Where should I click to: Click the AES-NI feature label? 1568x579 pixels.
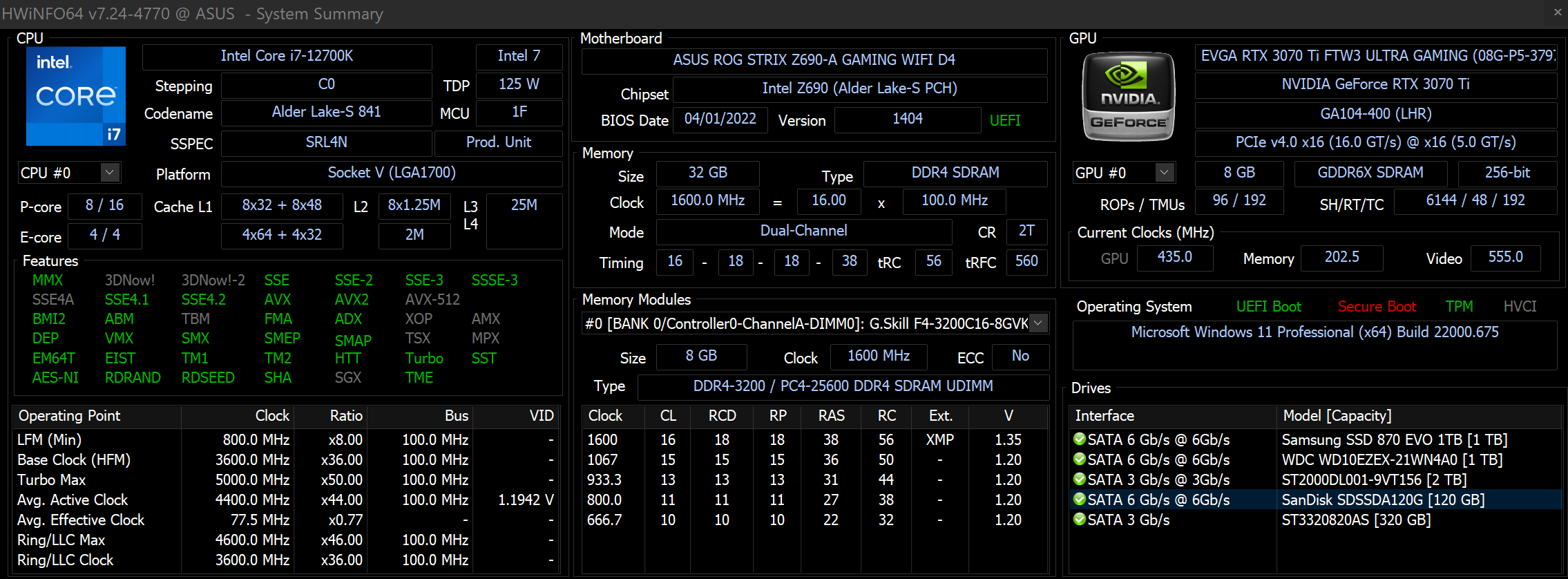(x=55, y=378)
